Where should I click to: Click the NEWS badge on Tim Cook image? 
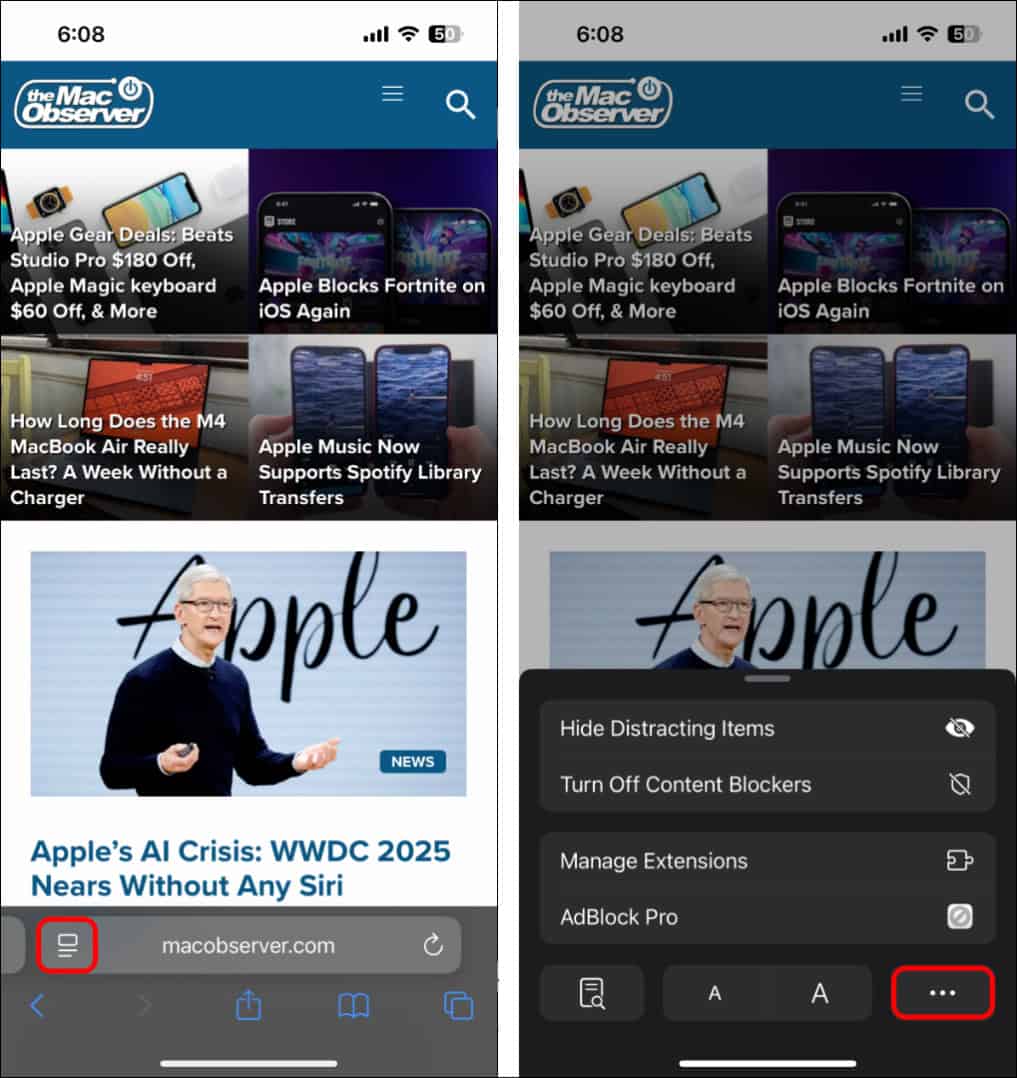[x=413, y=761]
